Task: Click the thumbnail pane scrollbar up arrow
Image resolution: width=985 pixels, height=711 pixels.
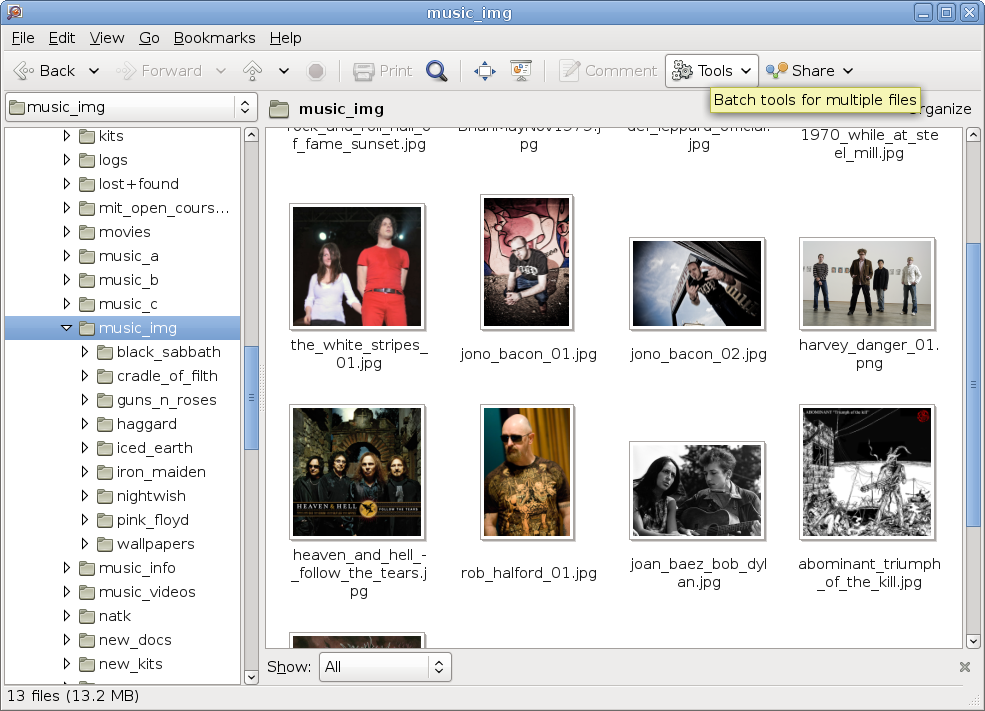Action: click(x=973, y=135)
